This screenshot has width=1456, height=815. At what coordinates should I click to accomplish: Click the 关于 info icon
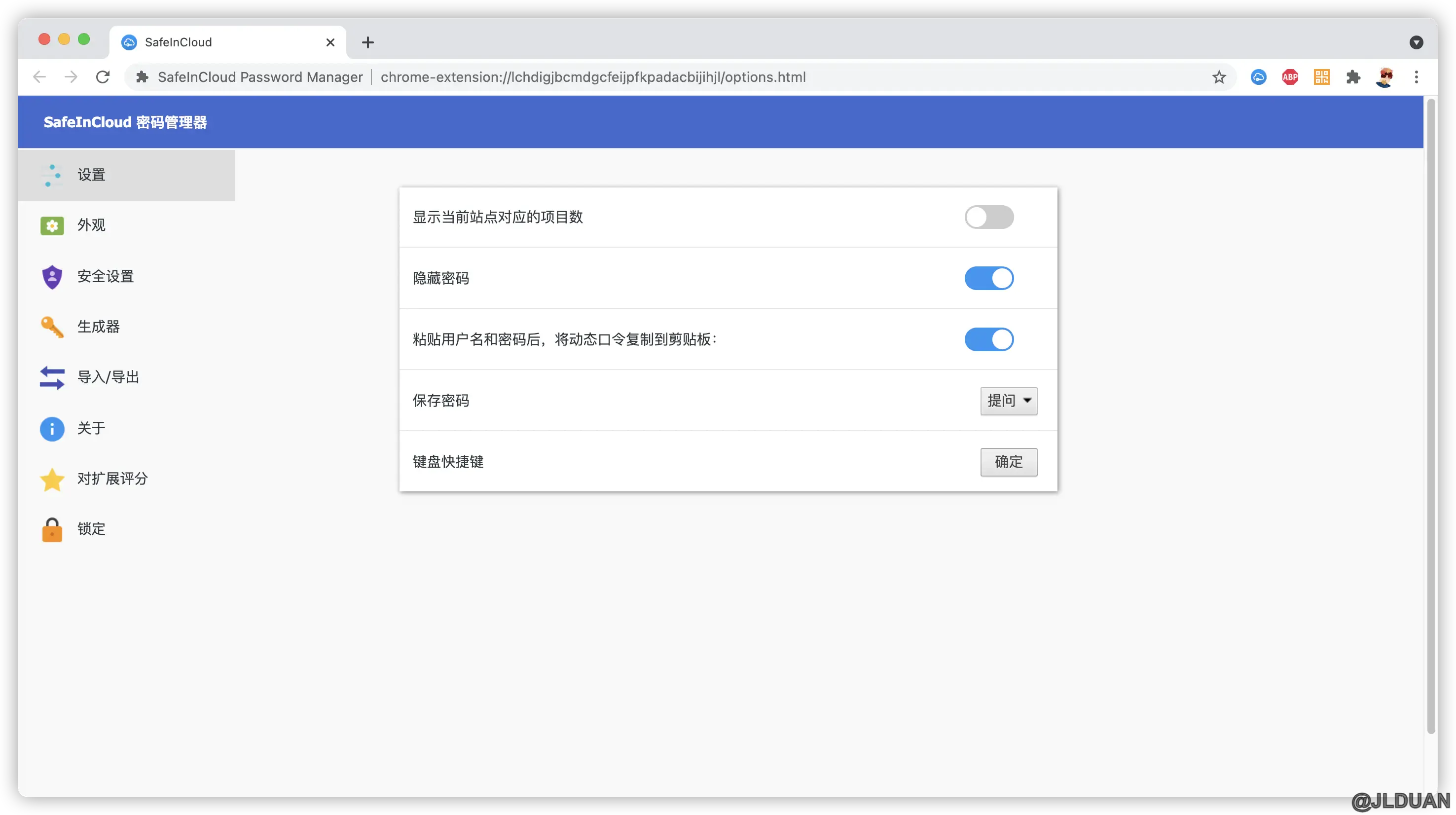pos(52,428)
